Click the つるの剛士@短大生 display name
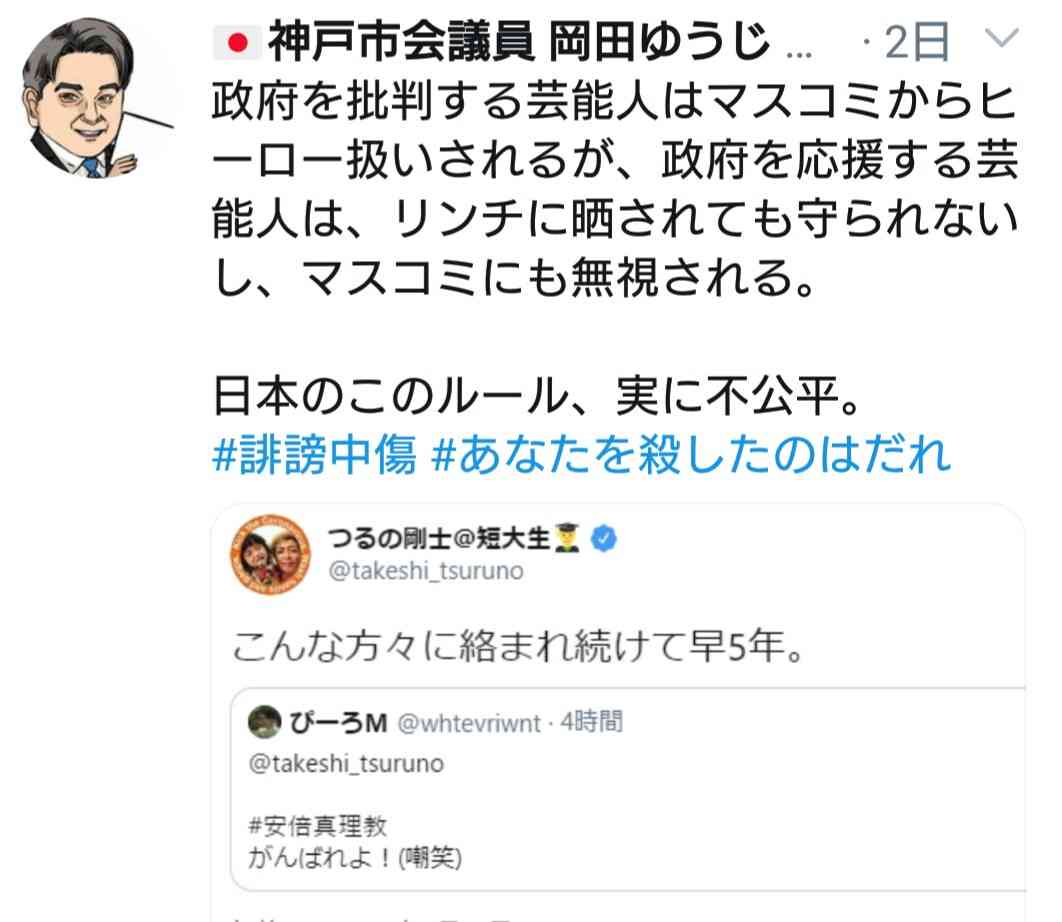The image size is (1062, 922). click(x=438, y=539)
